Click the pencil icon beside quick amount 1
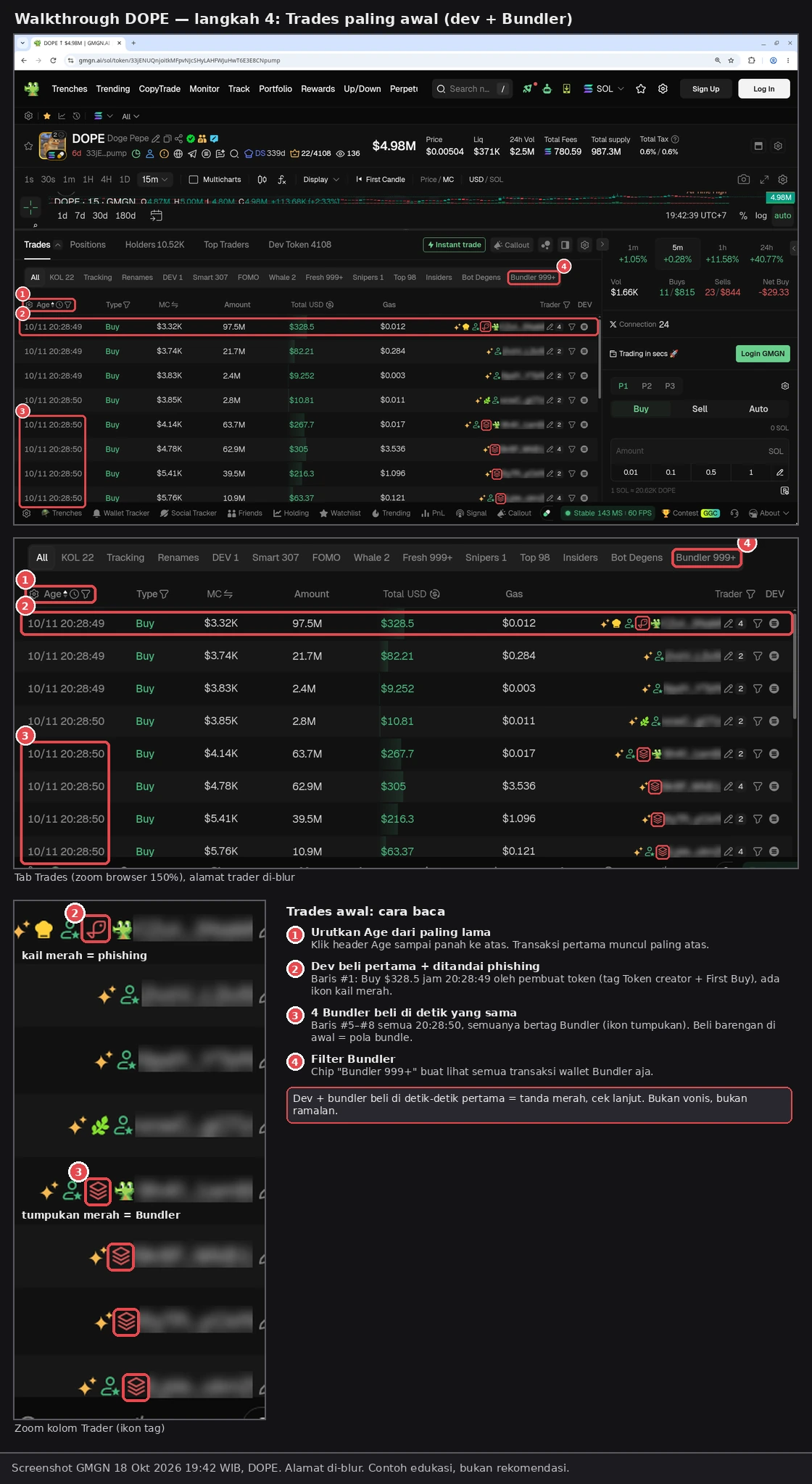812x1484 pixels. pos(779,472)
